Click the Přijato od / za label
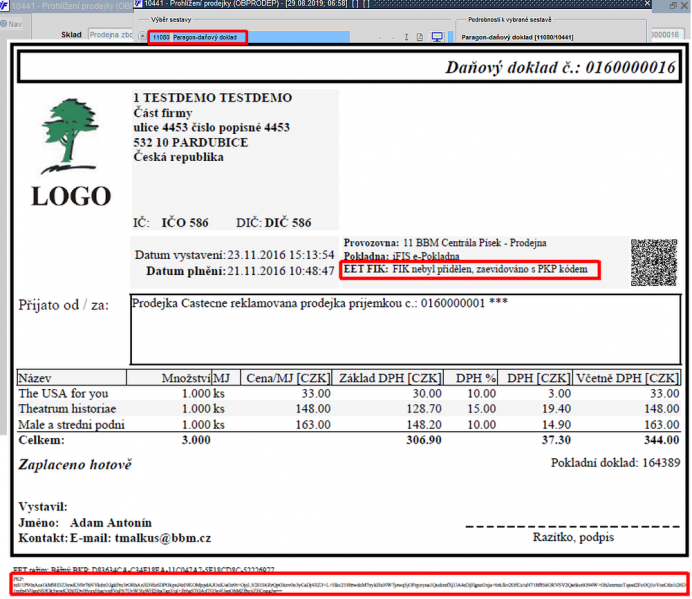Image resolution: width=692 pixels, height=599 pixels. [64, 305]
